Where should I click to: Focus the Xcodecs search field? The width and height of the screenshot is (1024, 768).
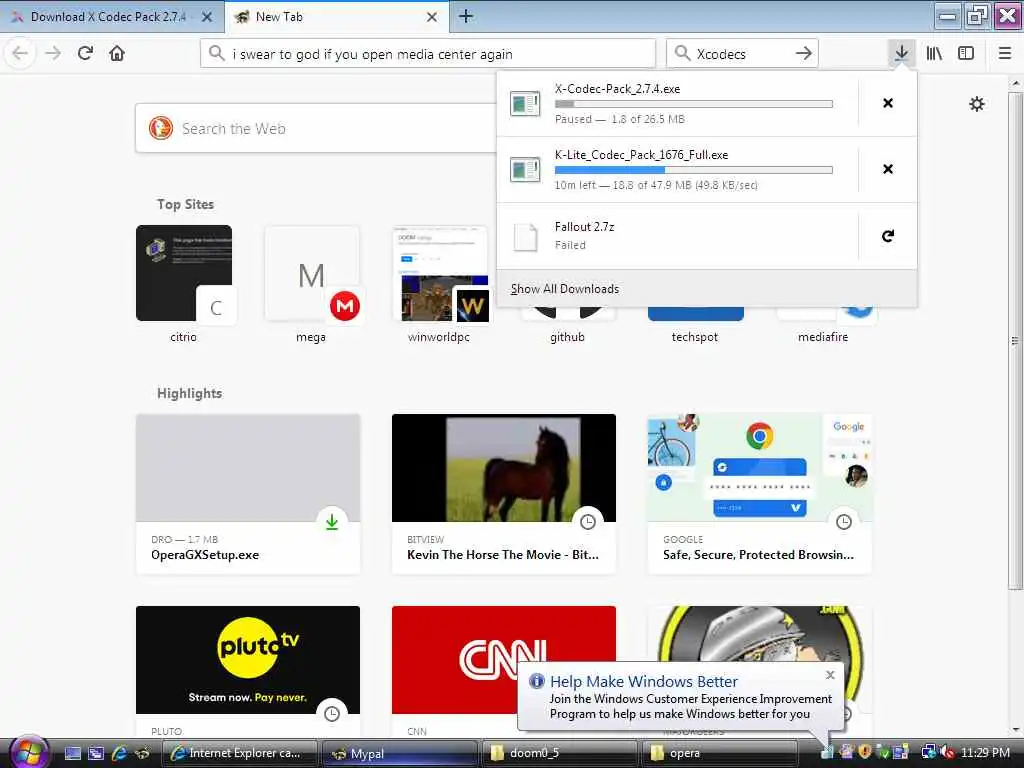[741, 54]
